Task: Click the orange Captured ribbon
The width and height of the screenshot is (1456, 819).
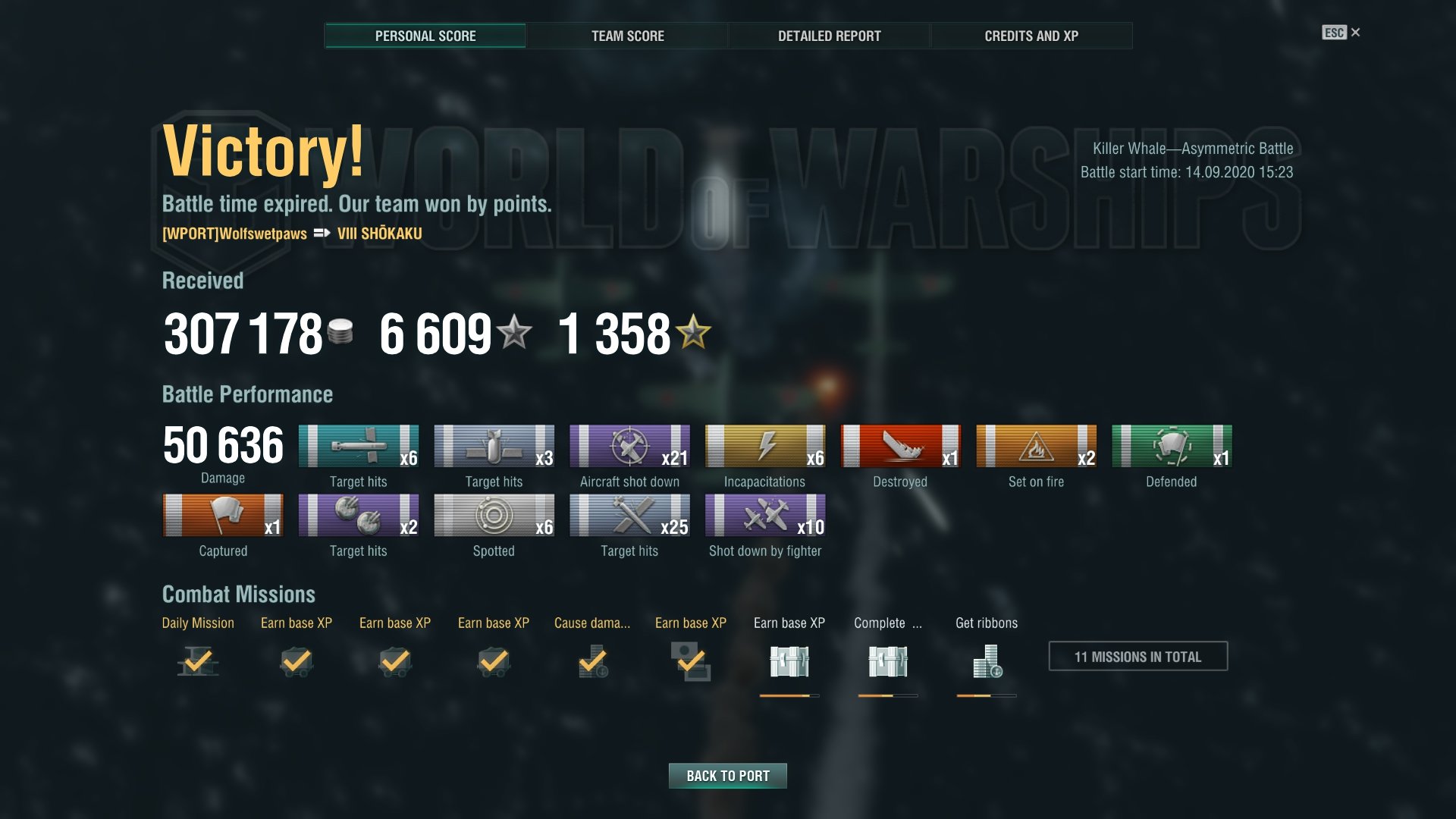Action: click(x=223, y=515)
